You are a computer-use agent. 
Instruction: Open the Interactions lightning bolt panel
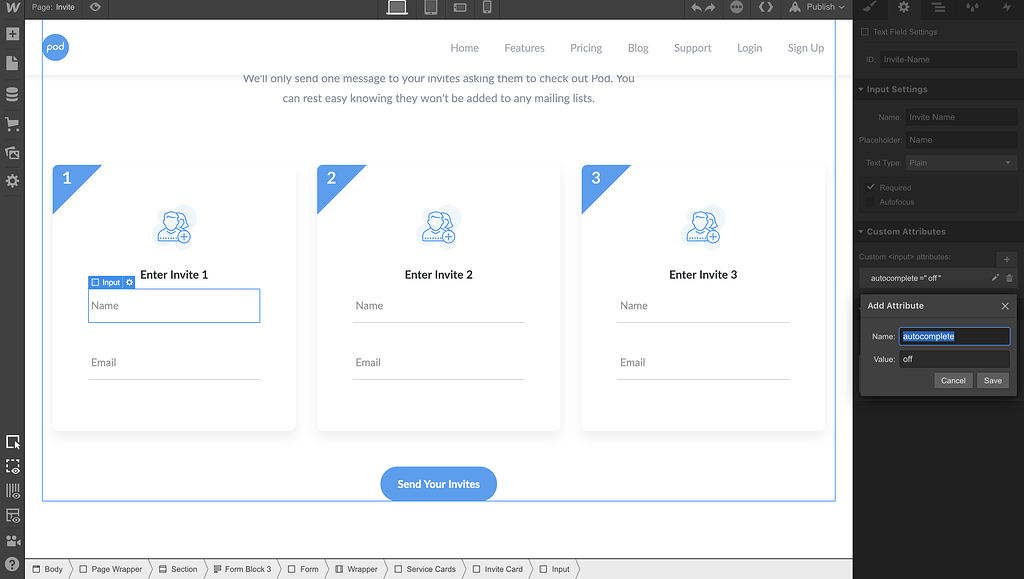point(1006,8)
